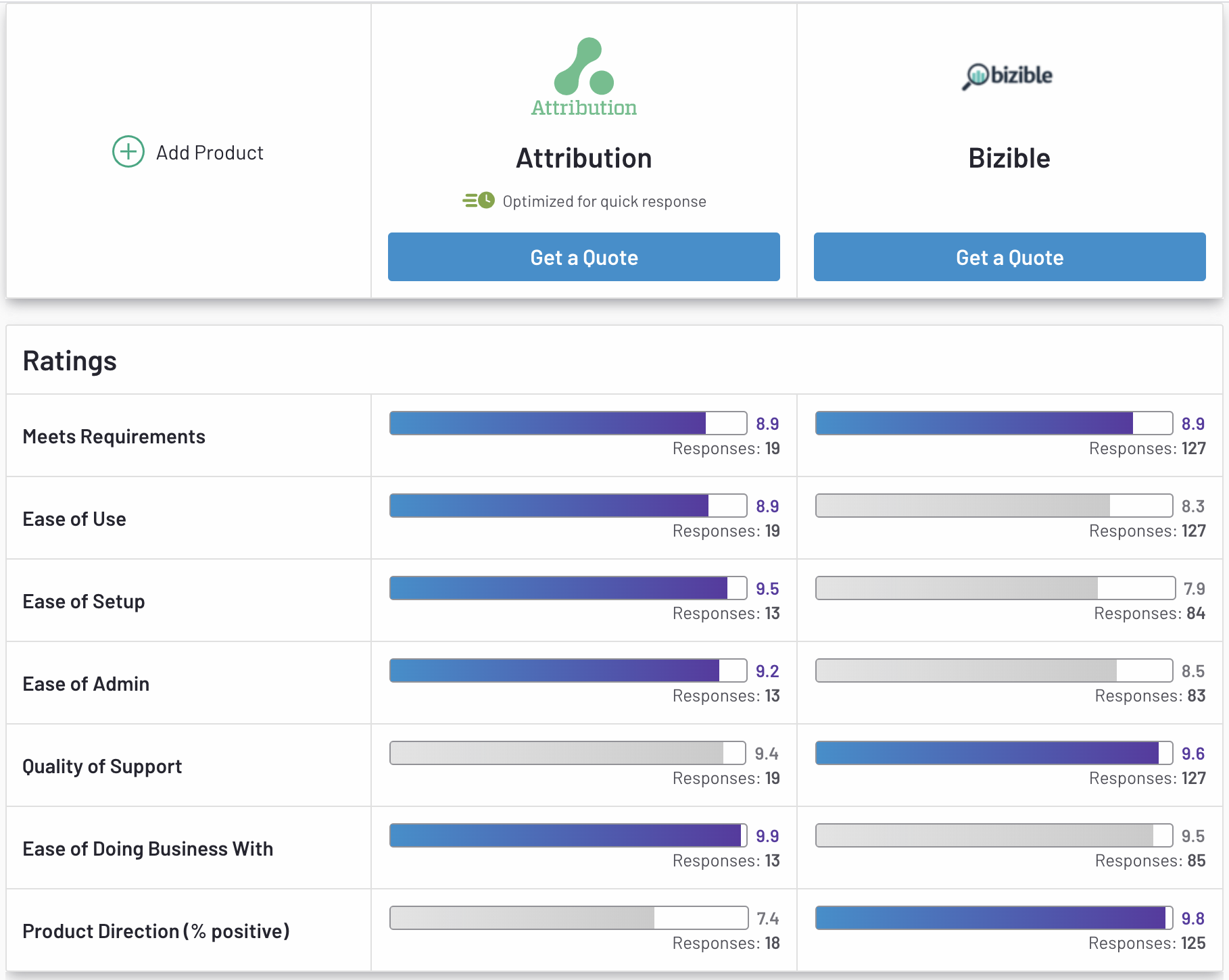Get a Quote for Bizible

(1010, 257)
